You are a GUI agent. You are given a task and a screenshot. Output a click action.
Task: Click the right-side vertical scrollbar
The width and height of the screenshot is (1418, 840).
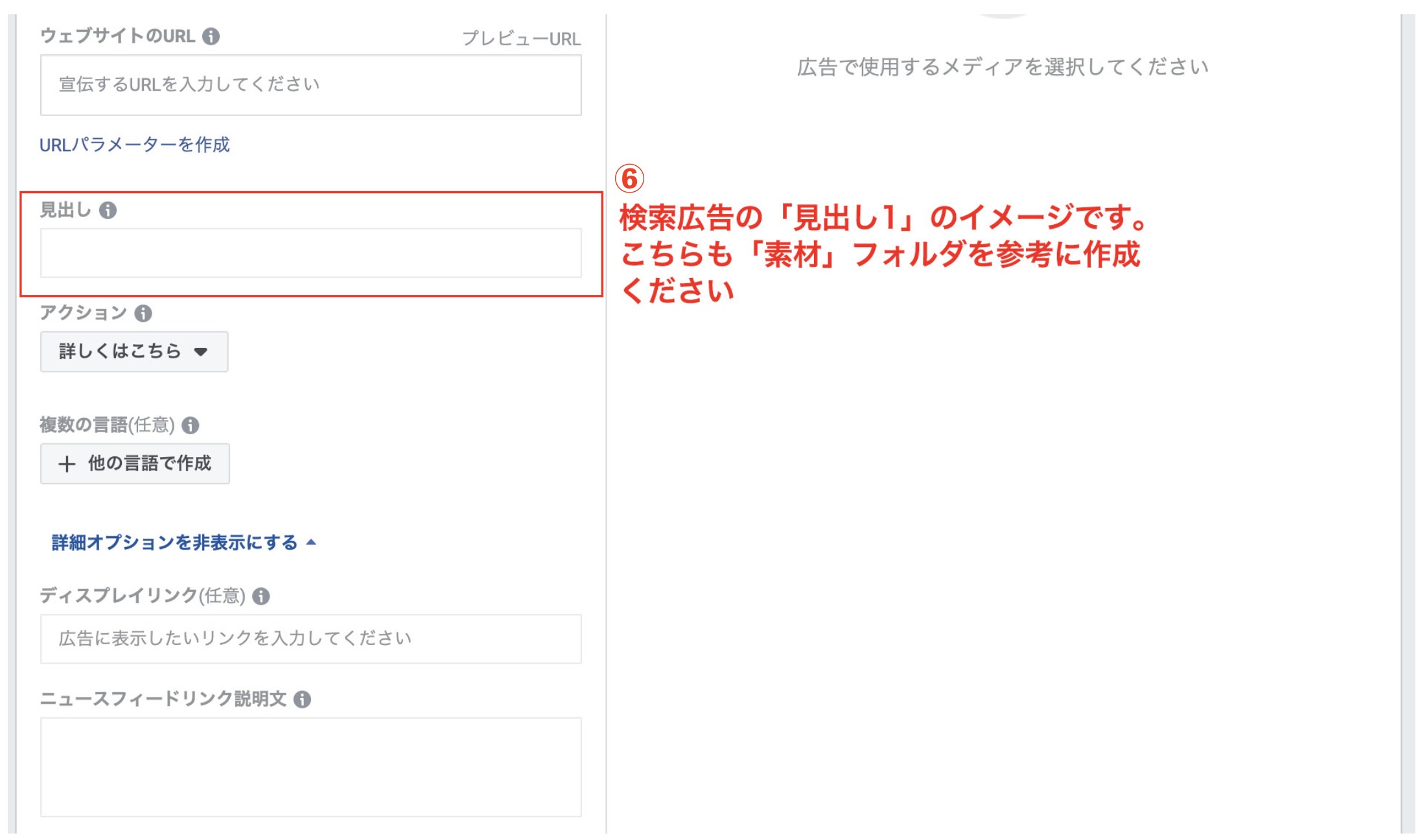click(x=1408, y=421)
